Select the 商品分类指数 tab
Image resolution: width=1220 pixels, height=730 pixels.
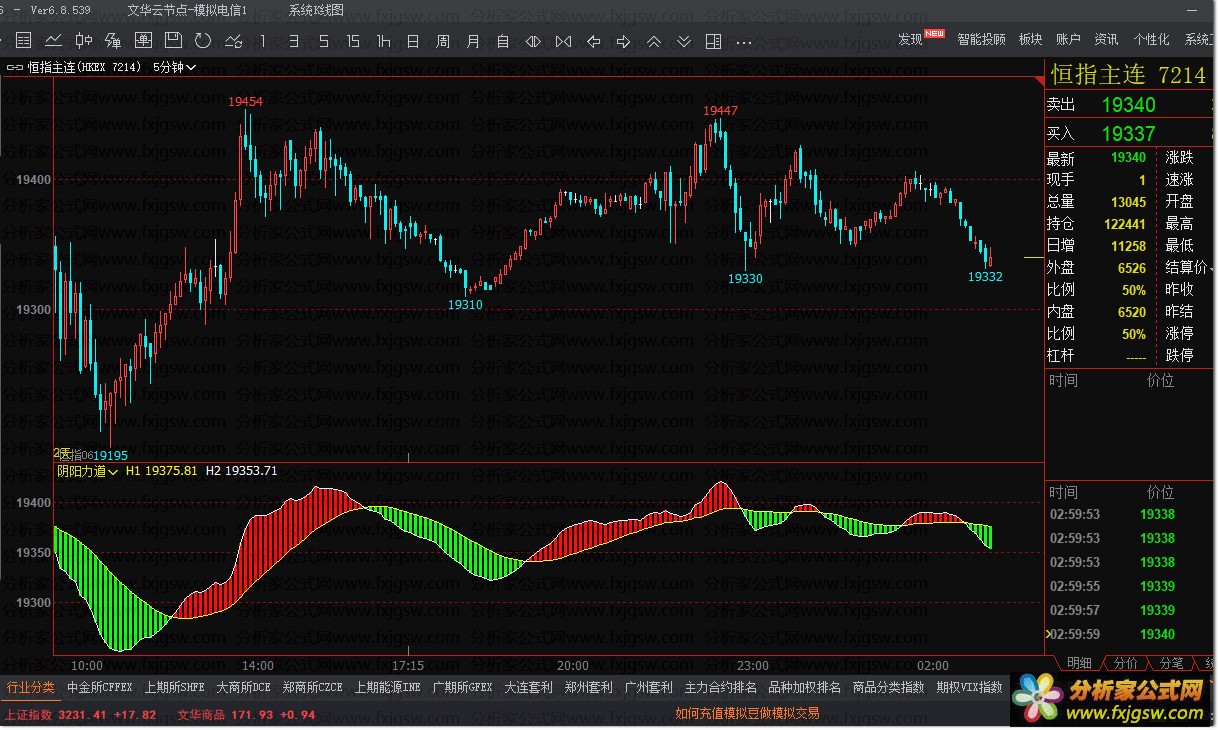pos(888,687)
